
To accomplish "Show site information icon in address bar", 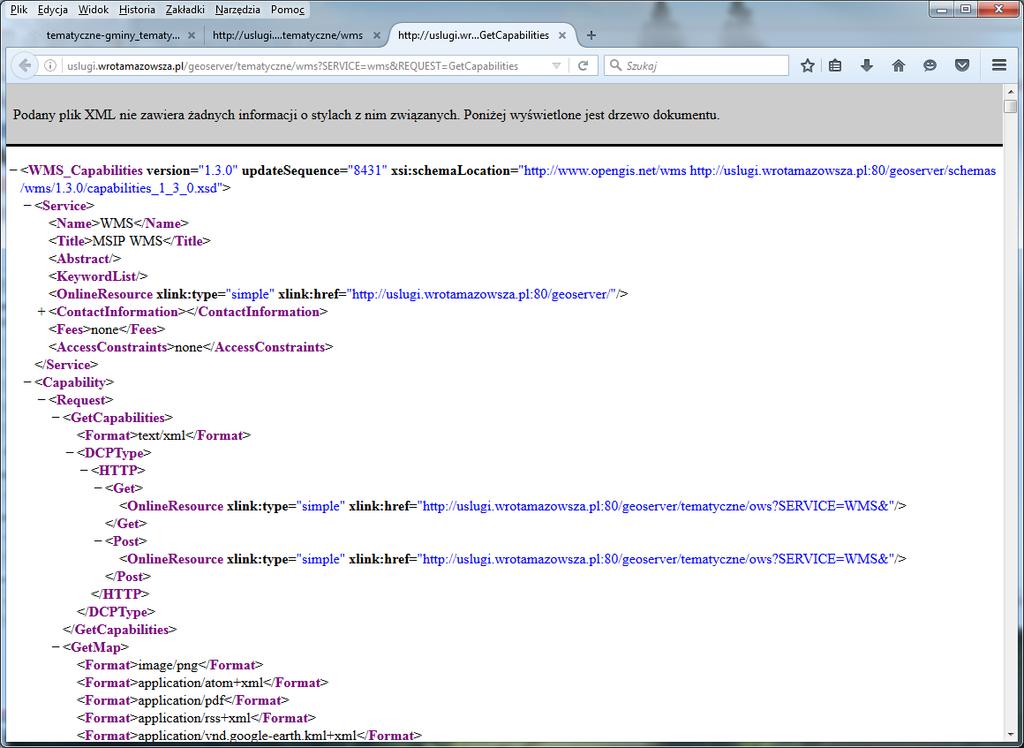I will (x=50, y=65).
